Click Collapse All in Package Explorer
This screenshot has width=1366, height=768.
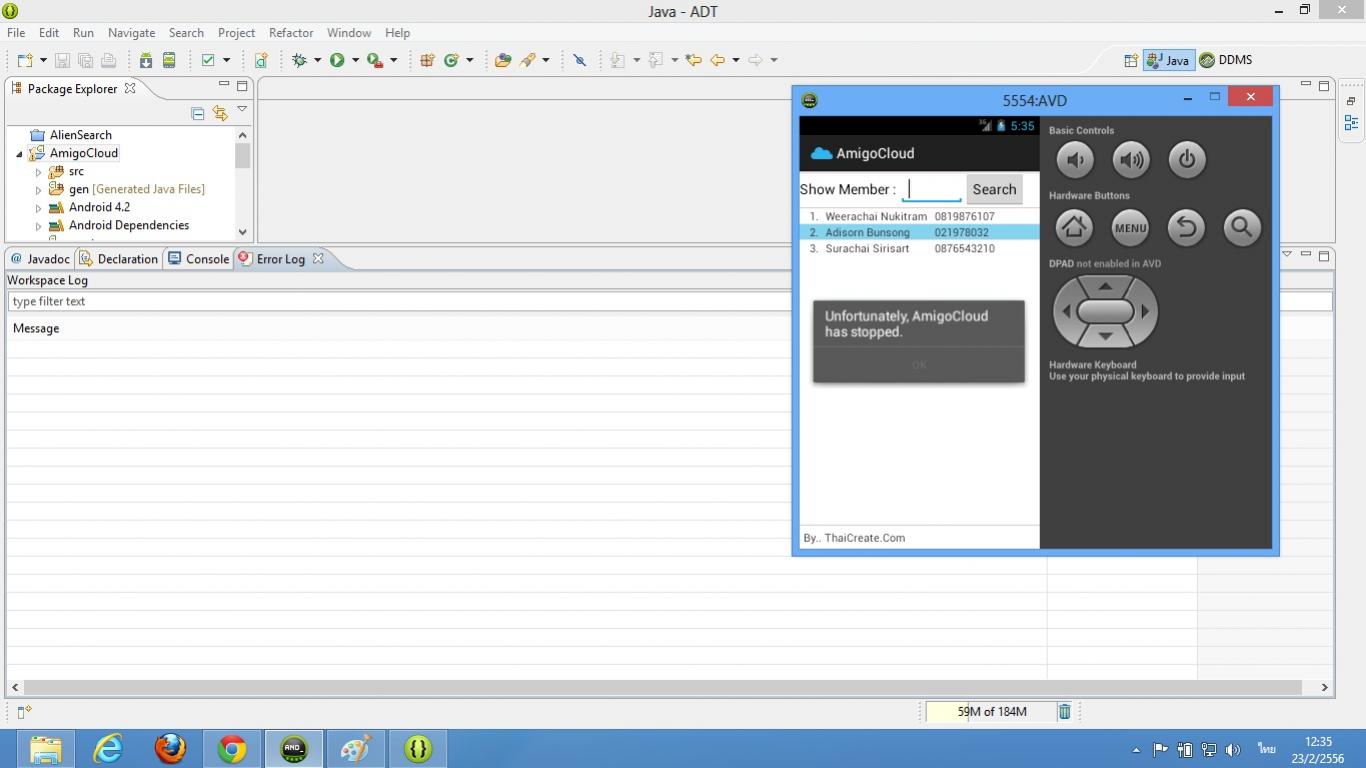click(197, 113)
